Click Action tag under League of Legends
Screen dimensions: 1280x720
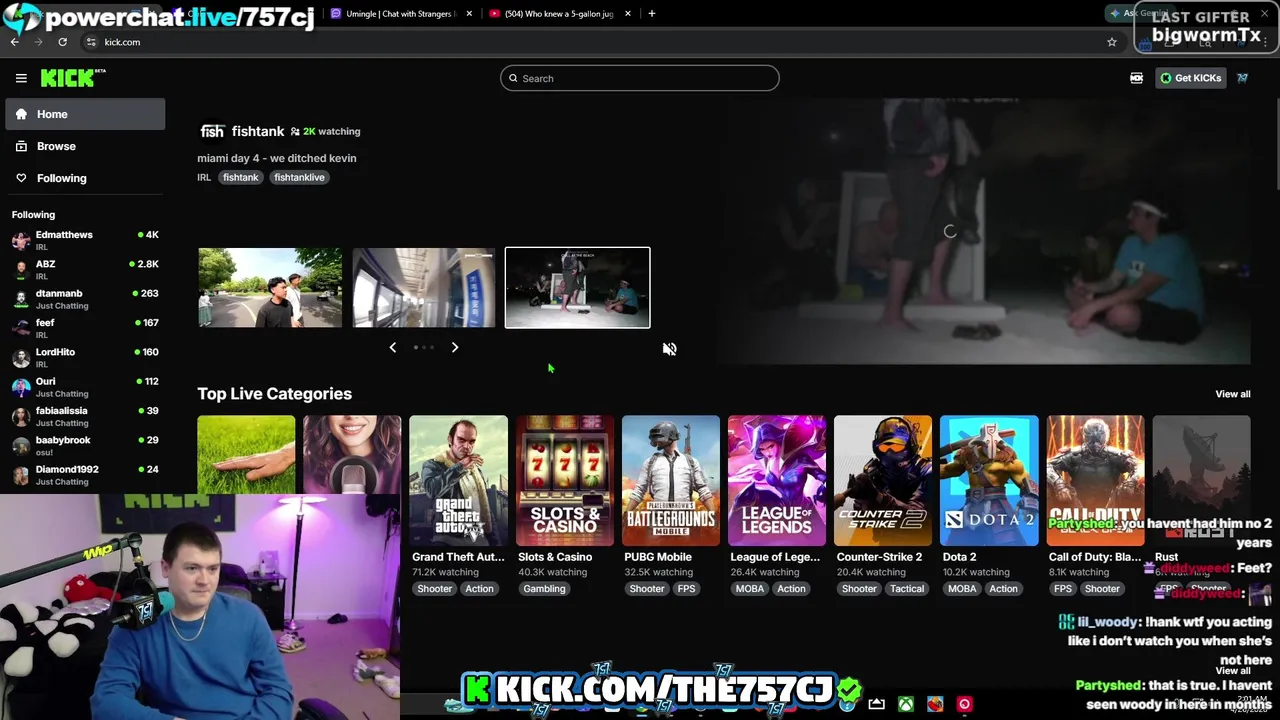coord(791,589)
